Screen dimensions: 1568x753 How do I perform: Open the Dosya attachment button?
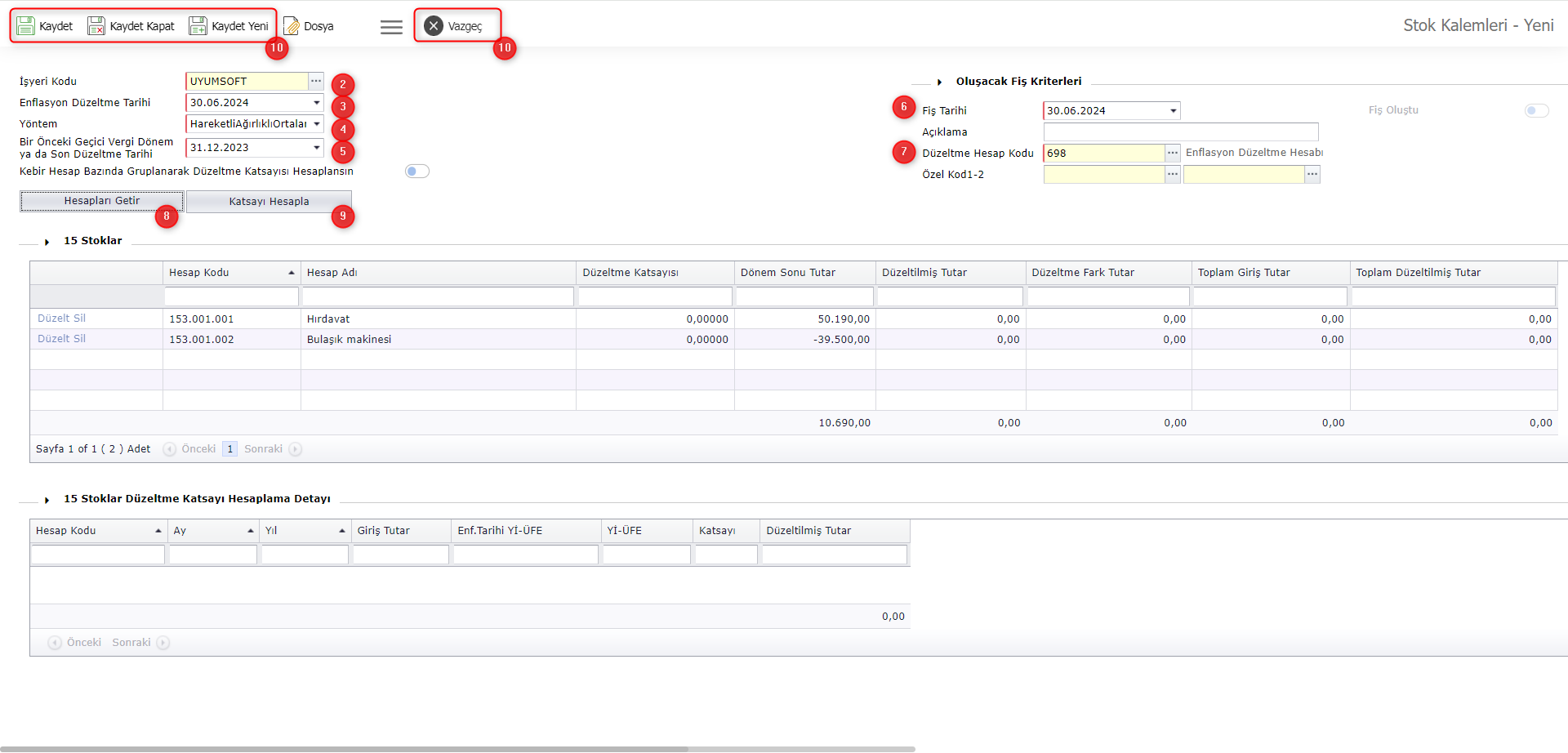309,26
